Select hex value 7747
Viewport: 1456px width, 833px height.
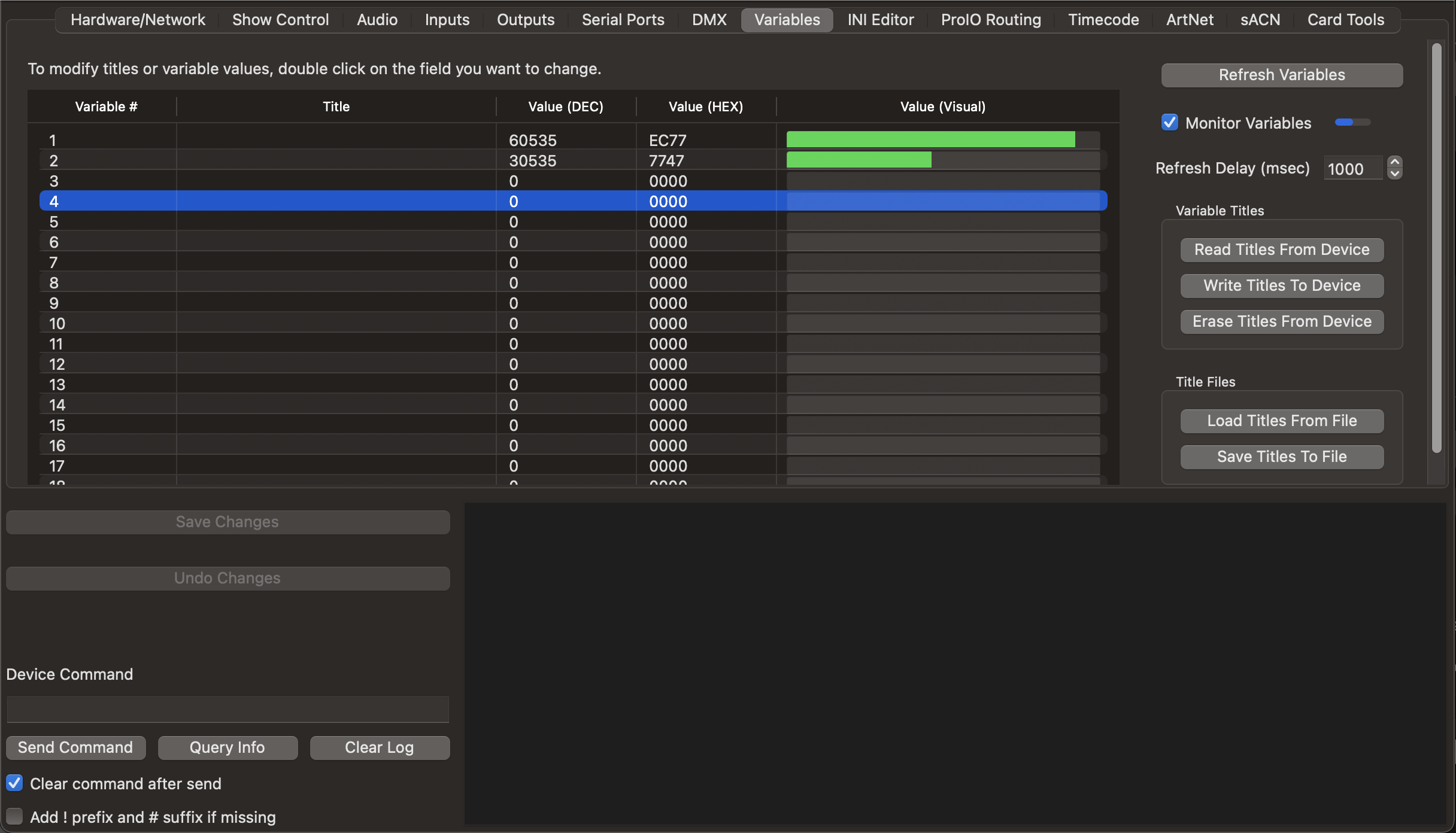pos(666,160)
